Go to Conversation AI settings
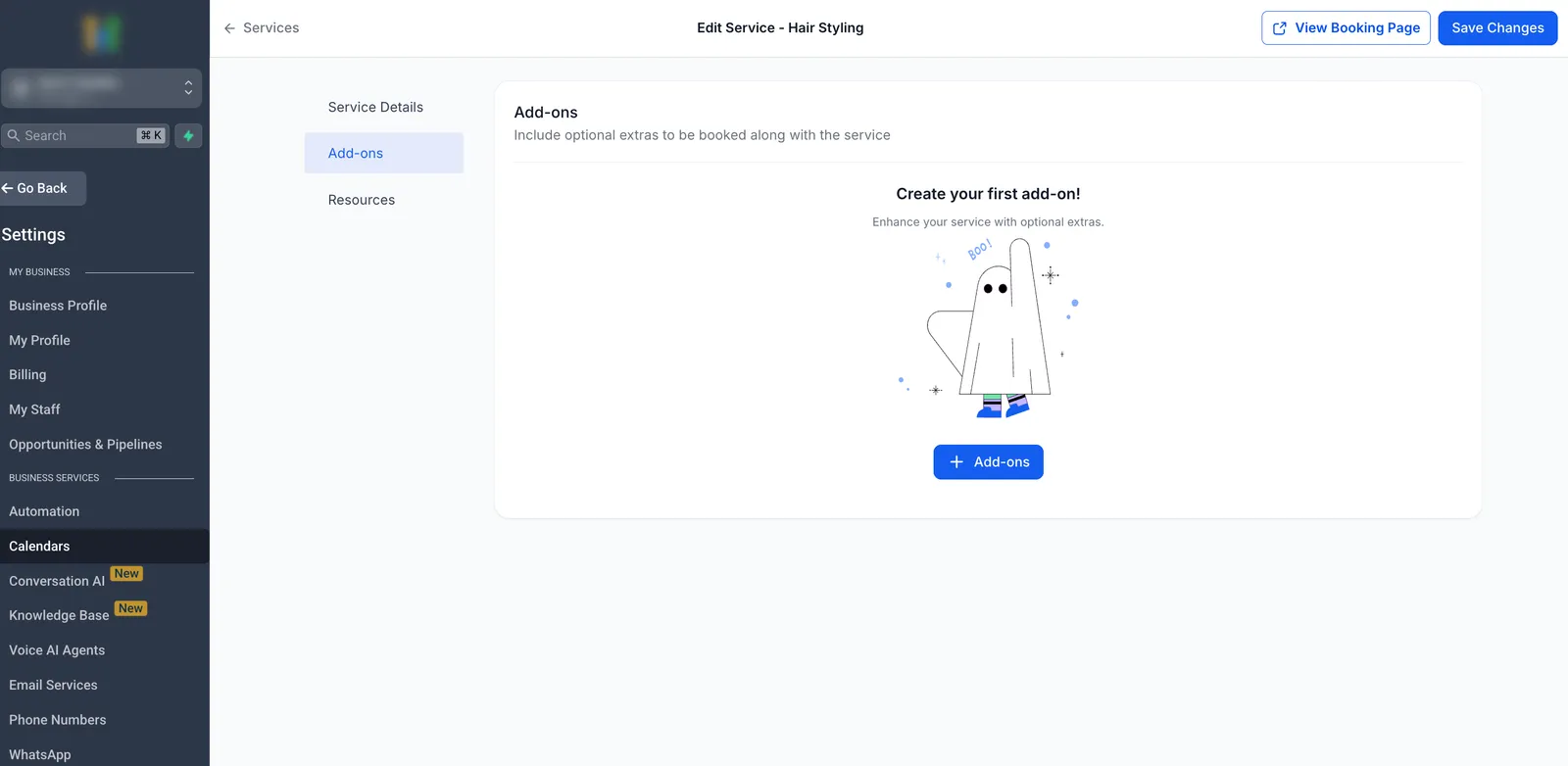 tap(57, 581)
